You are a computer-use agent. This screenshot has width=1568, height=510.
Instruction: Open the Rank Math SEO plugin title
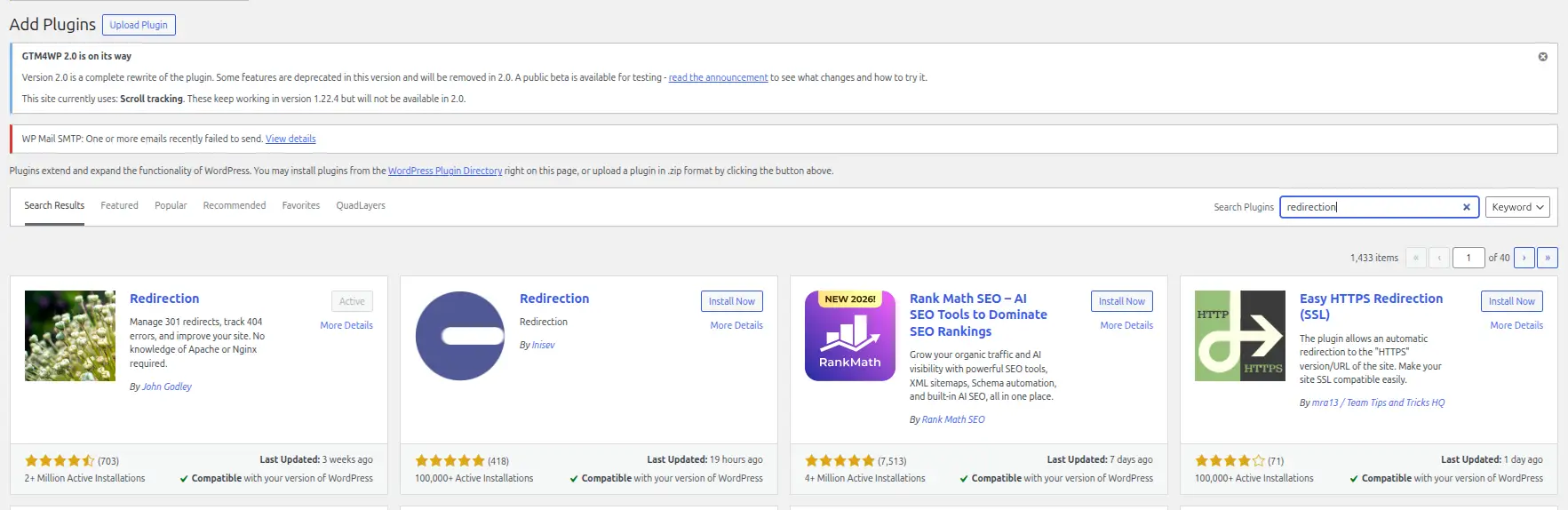pos(978,315)
